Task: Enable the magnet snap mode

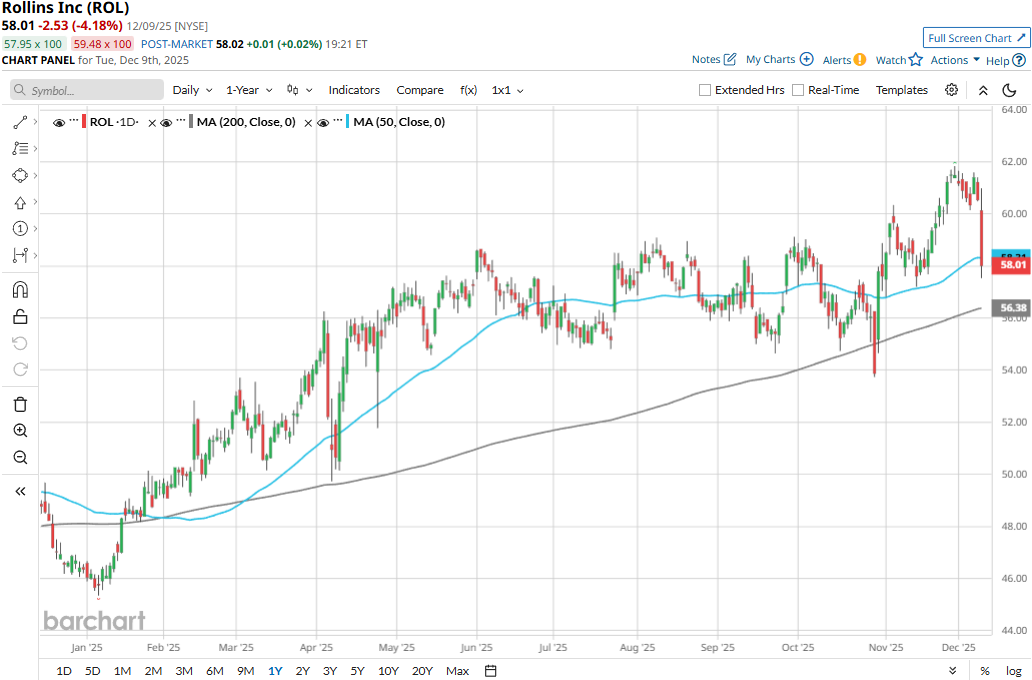Action: [20, 290]
